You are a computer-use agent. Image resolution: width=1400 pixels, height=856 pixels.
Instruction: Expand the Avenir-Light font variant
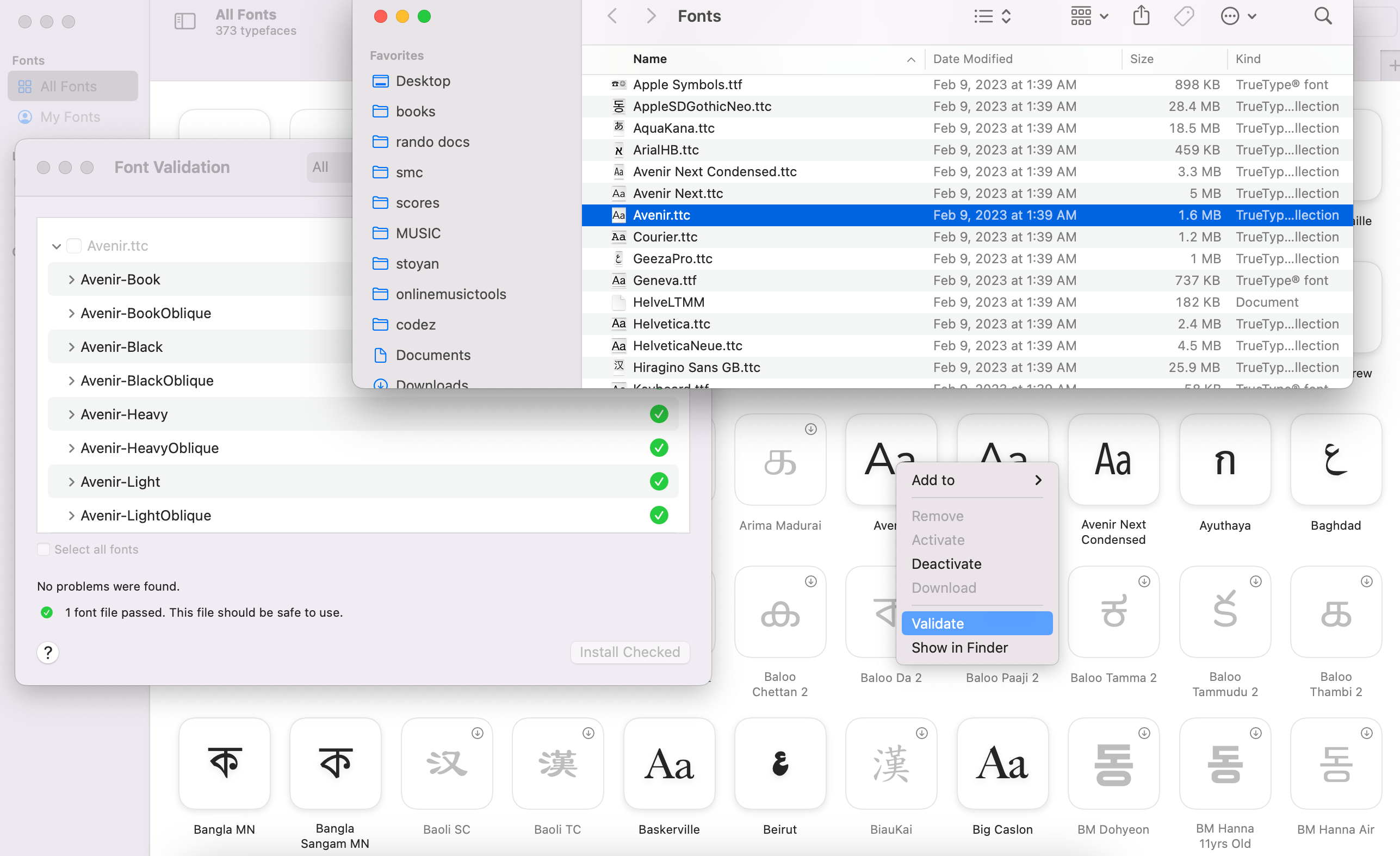click(x=71, y=481)
